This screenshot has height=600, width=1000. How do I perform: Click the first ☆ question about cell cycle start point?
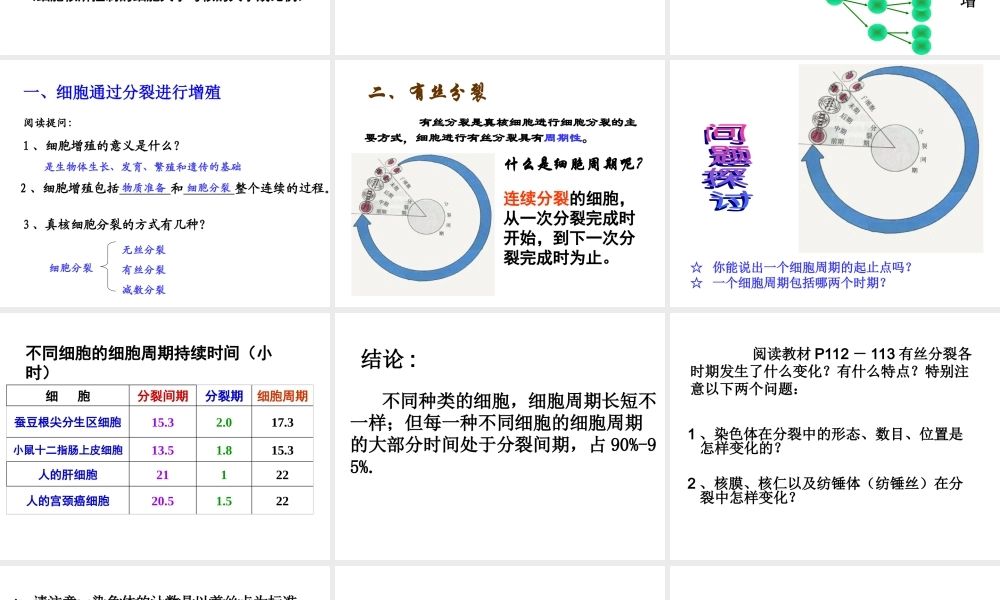tap(800, 267)
